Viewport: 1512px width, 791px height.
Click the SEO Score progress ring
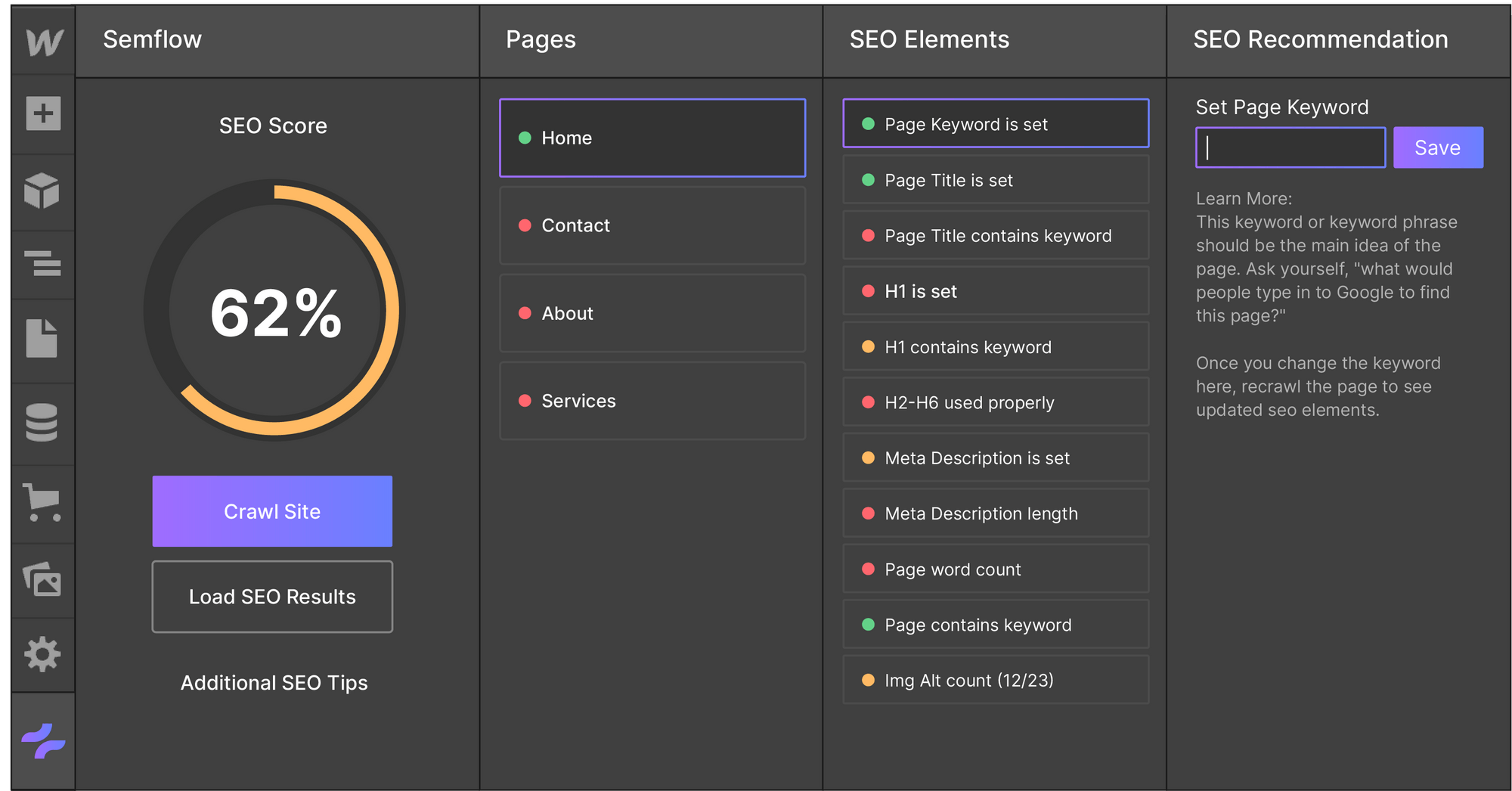(274, 310)
